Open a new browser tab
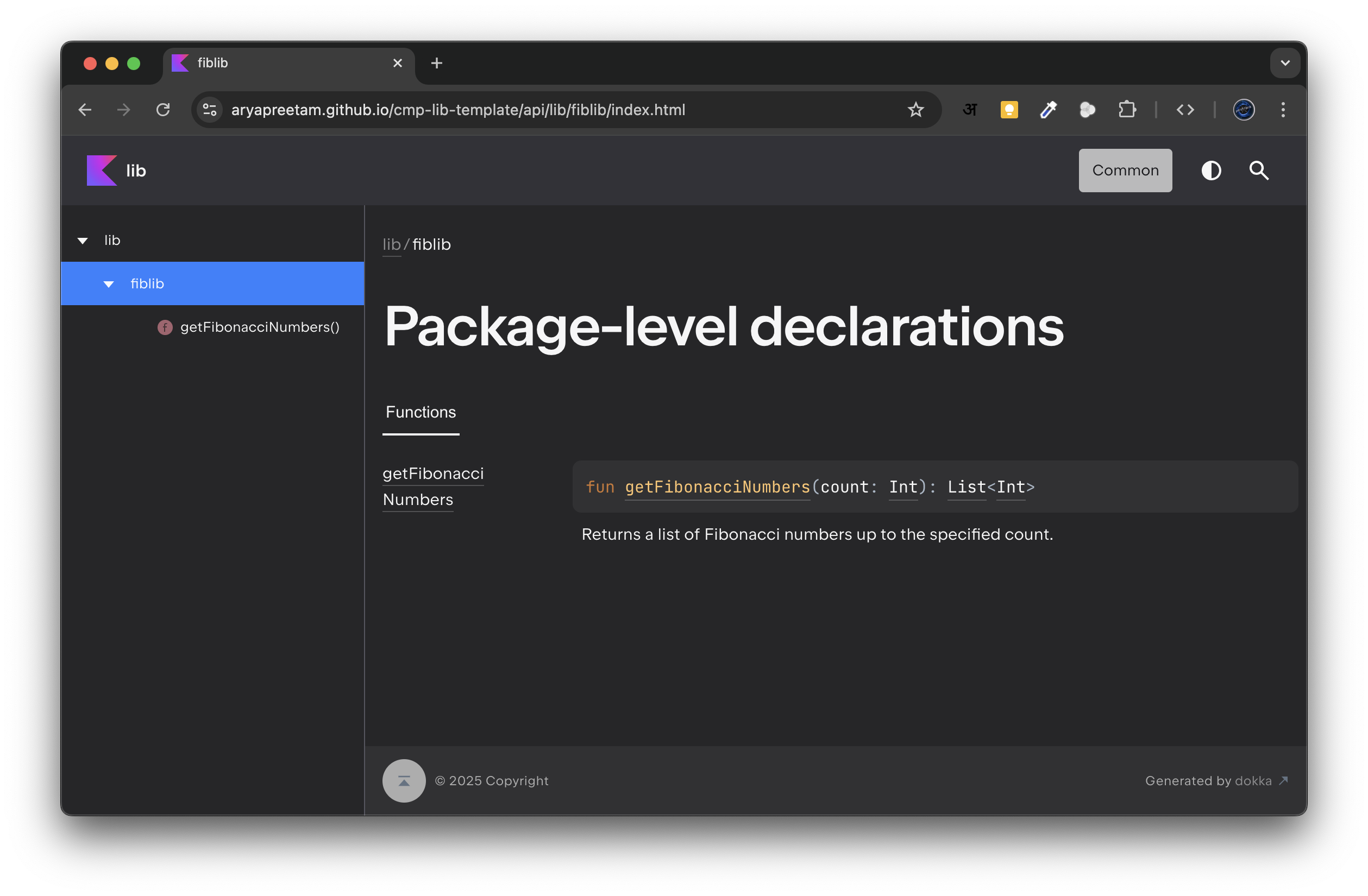Screen dimensions: 1368x896 tap(437, 63)
